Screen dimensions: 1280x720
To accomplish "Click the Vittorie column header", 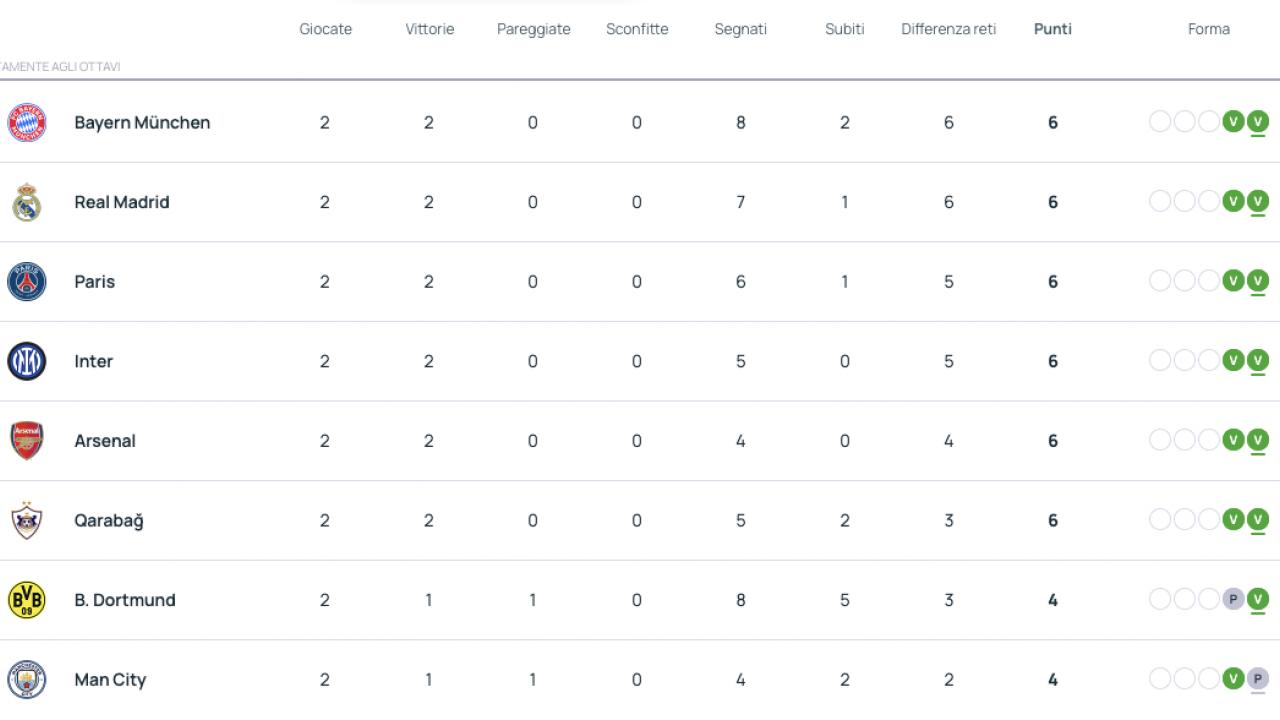I will [x=429, y=29].
